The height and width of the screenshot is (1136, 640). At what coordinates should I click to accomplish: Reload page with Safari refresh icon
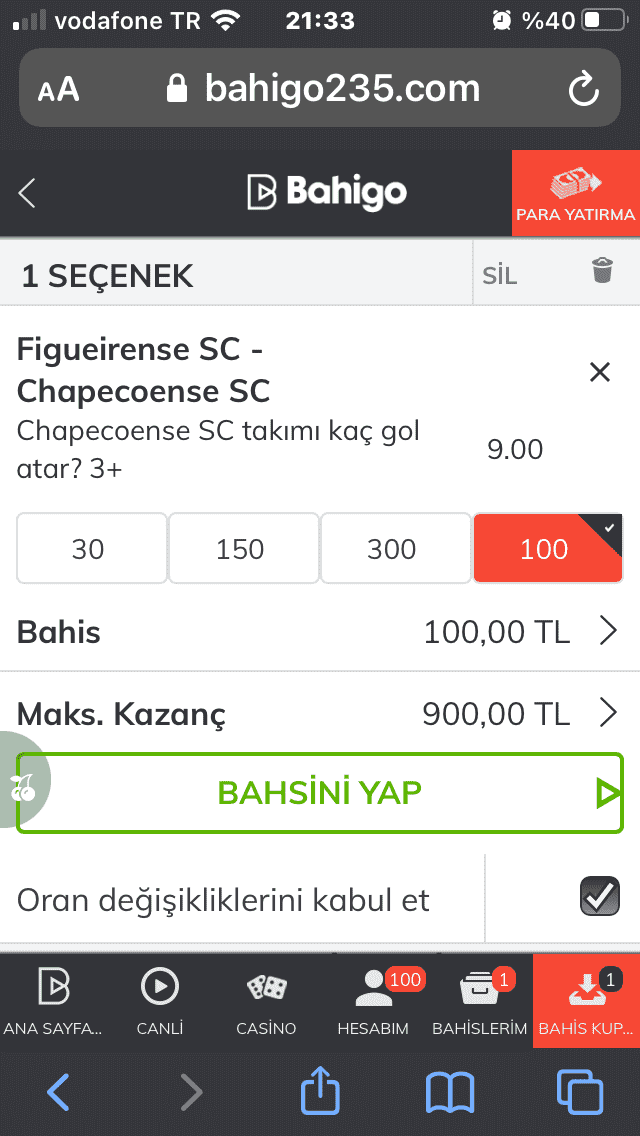point(583,90)
